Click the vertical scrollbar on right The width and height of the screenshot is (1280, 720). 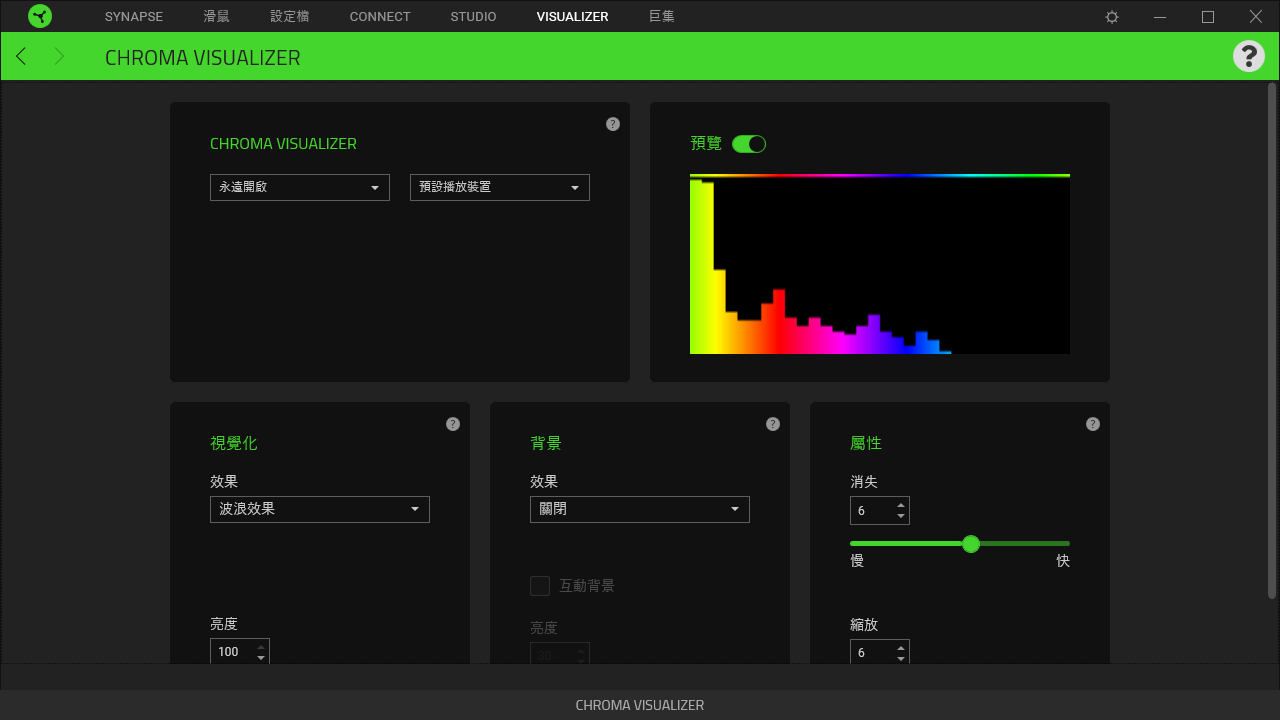1272,340
